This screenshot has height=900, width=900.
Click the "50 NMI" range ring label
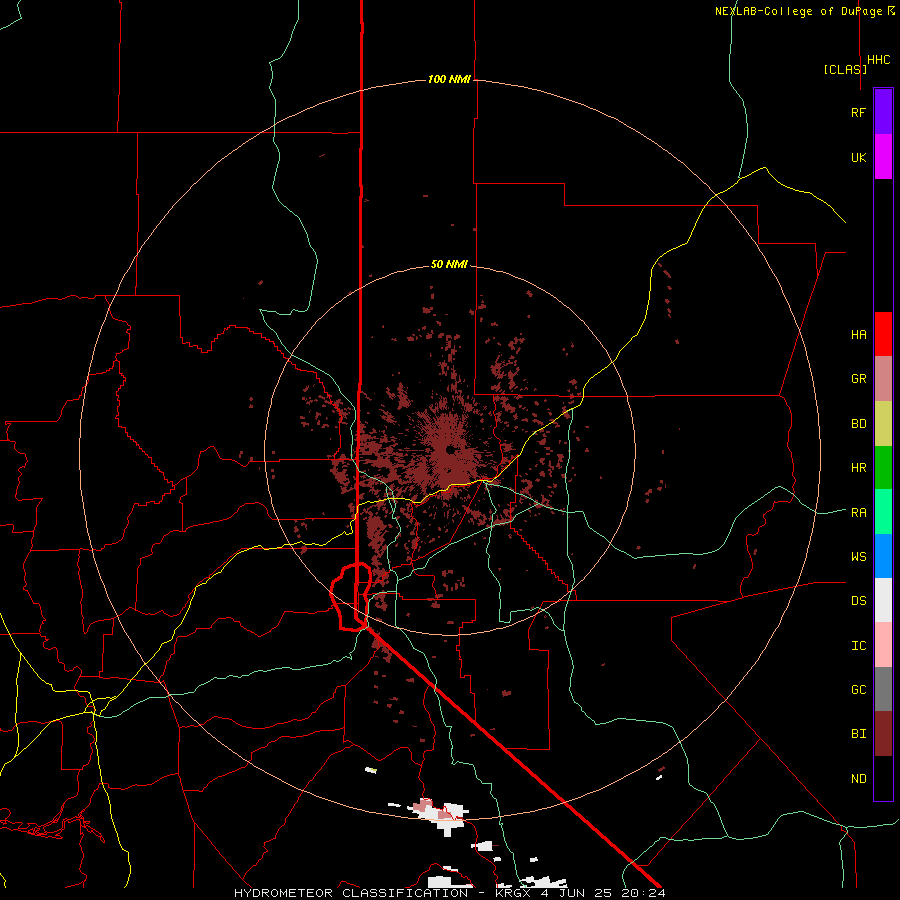point(449,264)
